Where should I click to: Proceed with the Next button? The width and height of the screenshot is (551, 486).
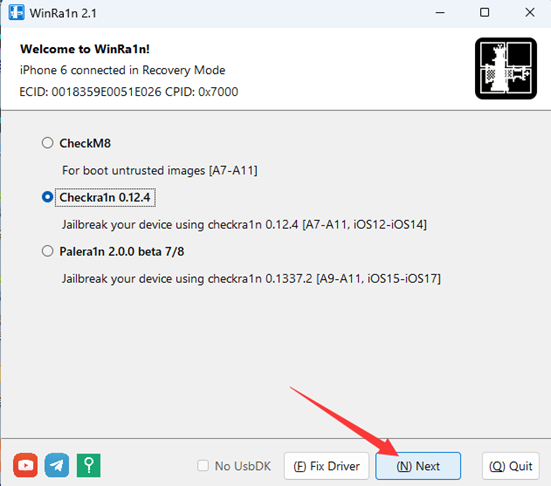coord(418,466)
